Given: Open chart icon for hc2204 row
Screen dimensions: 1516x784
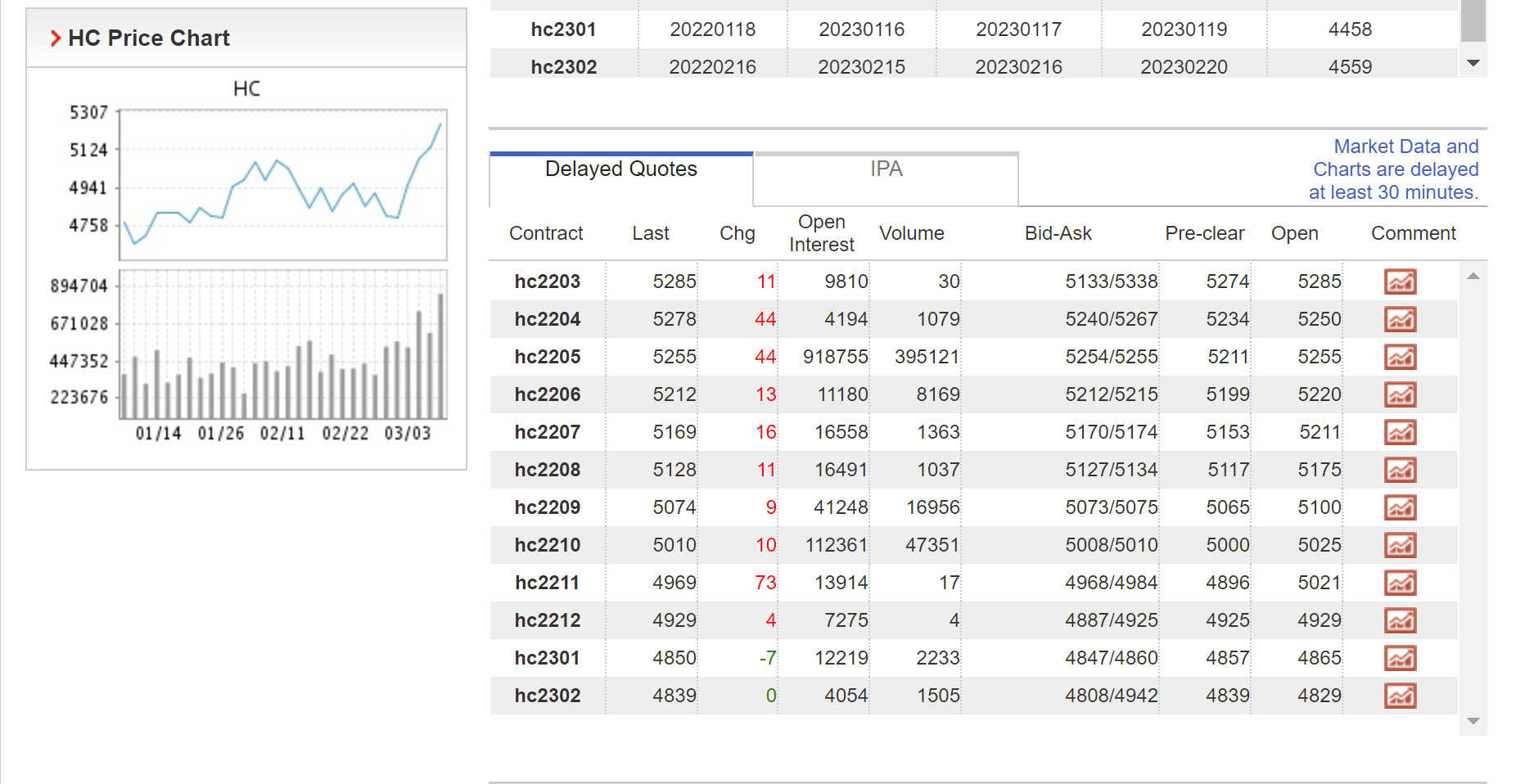Looking at the screenshot, I should point(1400,319).
